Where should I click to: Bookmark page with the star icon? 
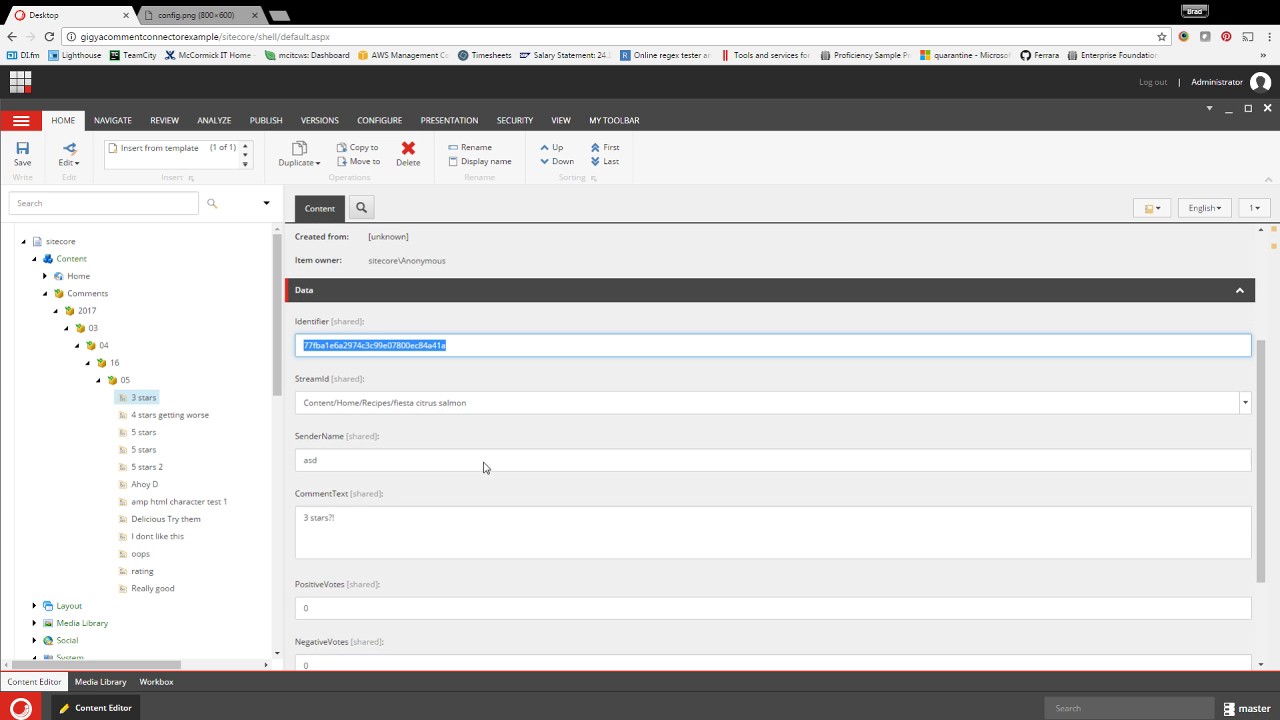tap(1161, 36)
